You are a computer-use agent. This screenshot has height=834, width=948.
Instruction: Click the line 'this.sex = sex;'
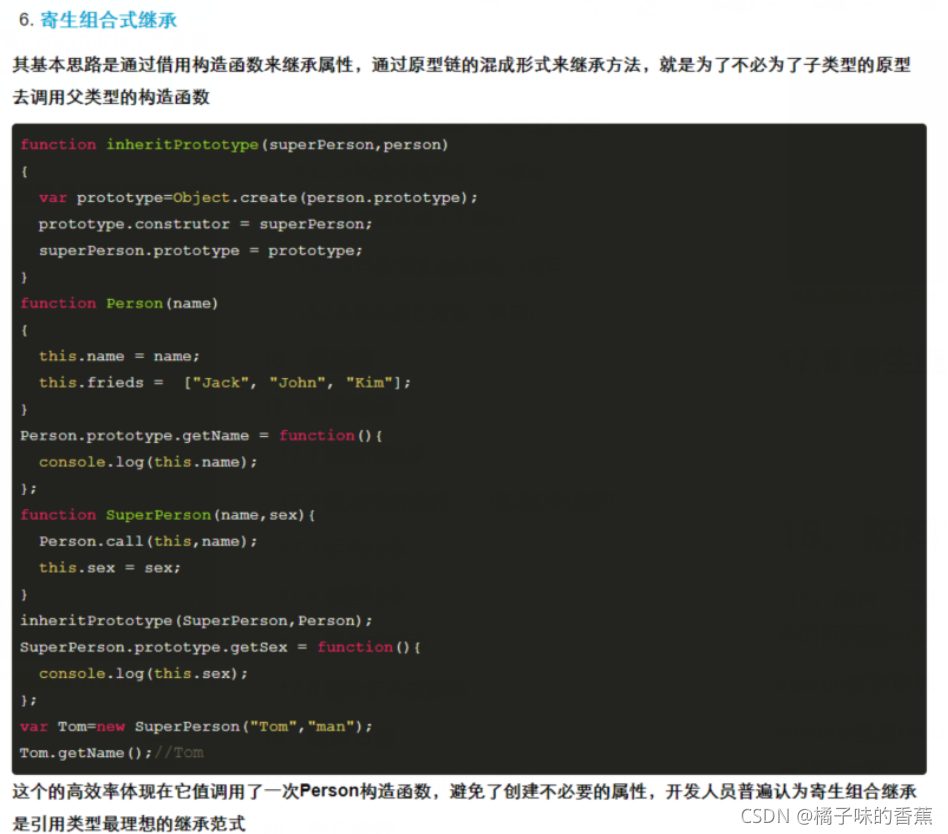tap(109, 568)
